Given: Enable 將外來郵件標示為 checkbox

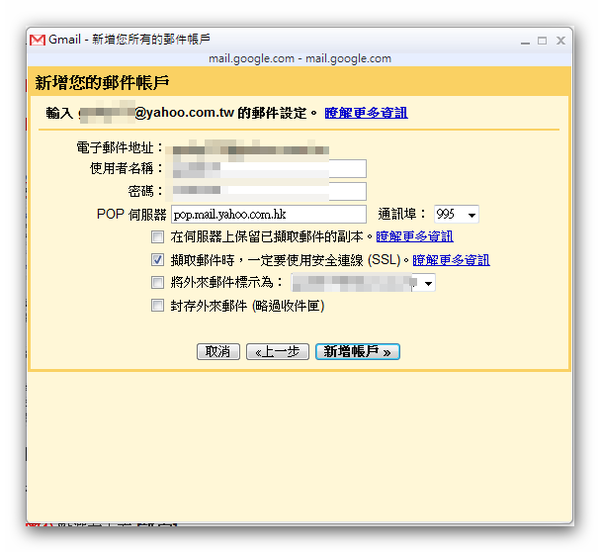Looking at the screenshot, I should 157,283.
